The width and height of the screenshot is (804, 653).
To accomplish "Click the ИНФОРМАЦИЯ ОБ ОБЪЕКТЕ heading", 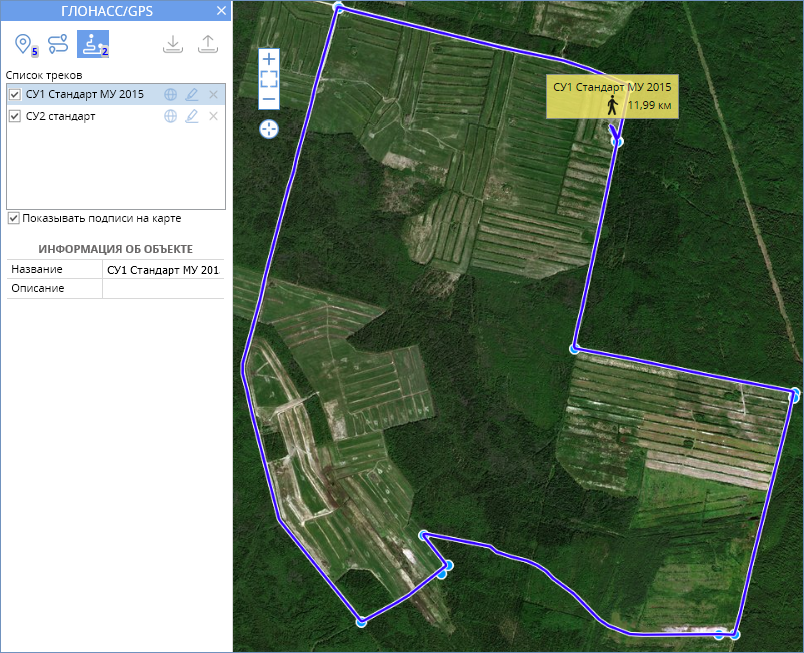I will 115,249.
